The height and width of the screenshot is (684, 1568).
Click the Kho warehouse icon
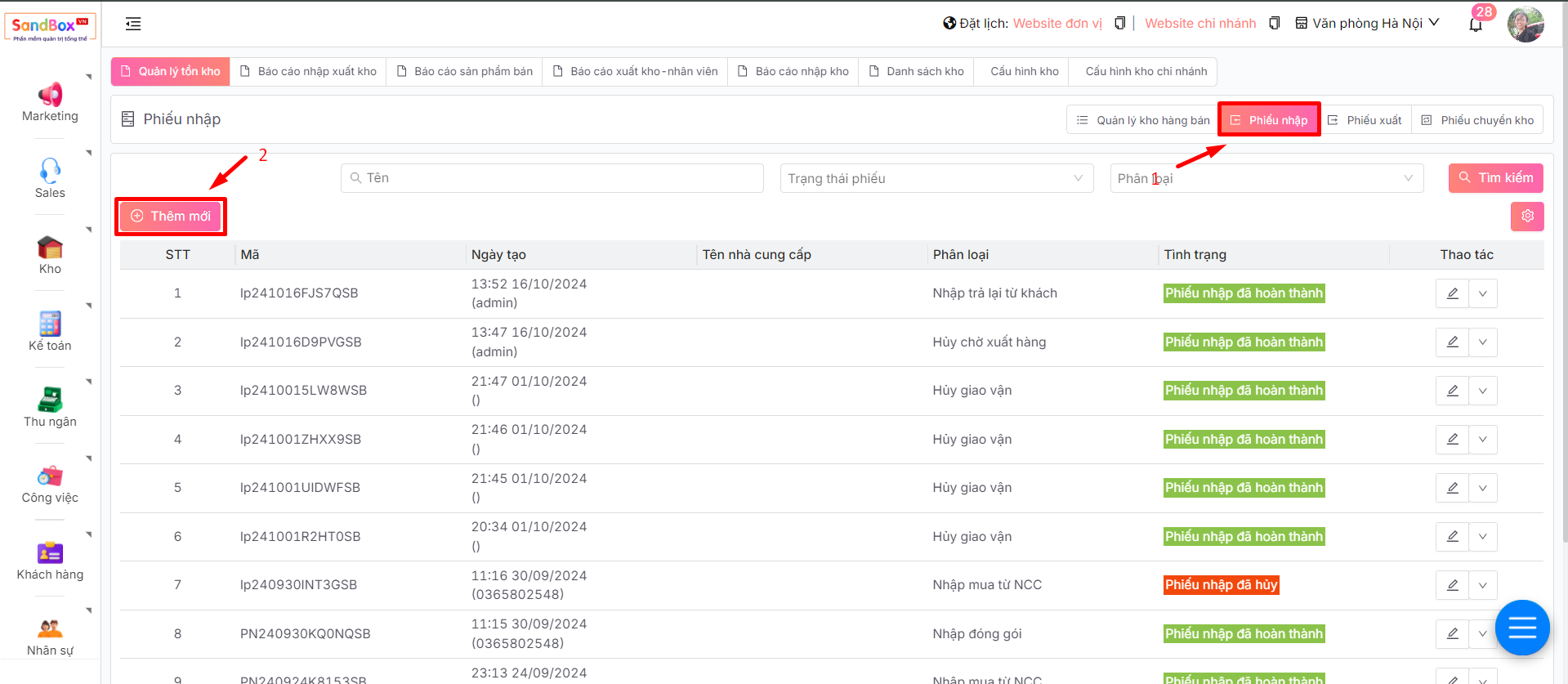tap(50, 247)
